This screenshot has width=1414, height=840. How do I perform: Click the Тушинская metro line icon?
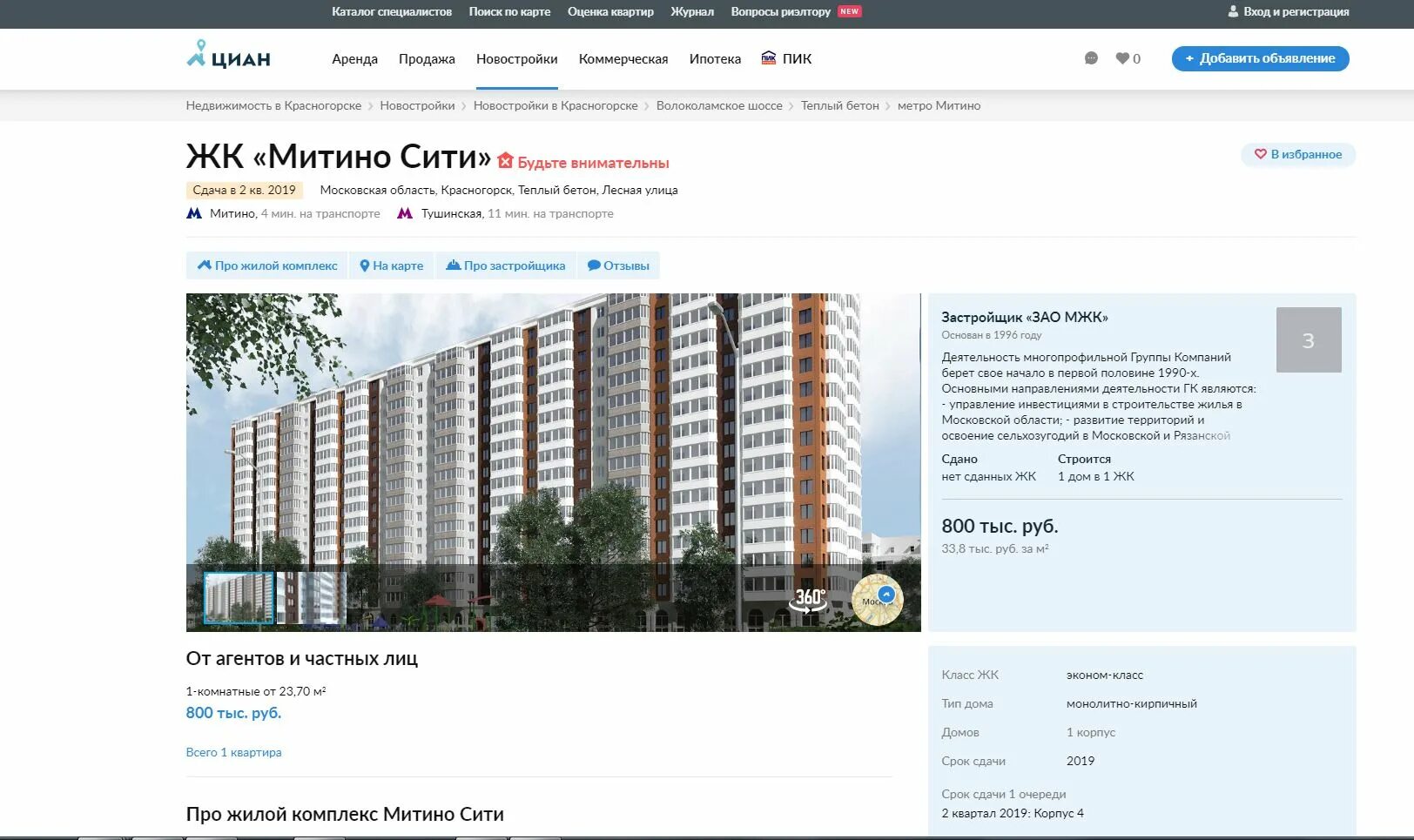pos(405,213)
